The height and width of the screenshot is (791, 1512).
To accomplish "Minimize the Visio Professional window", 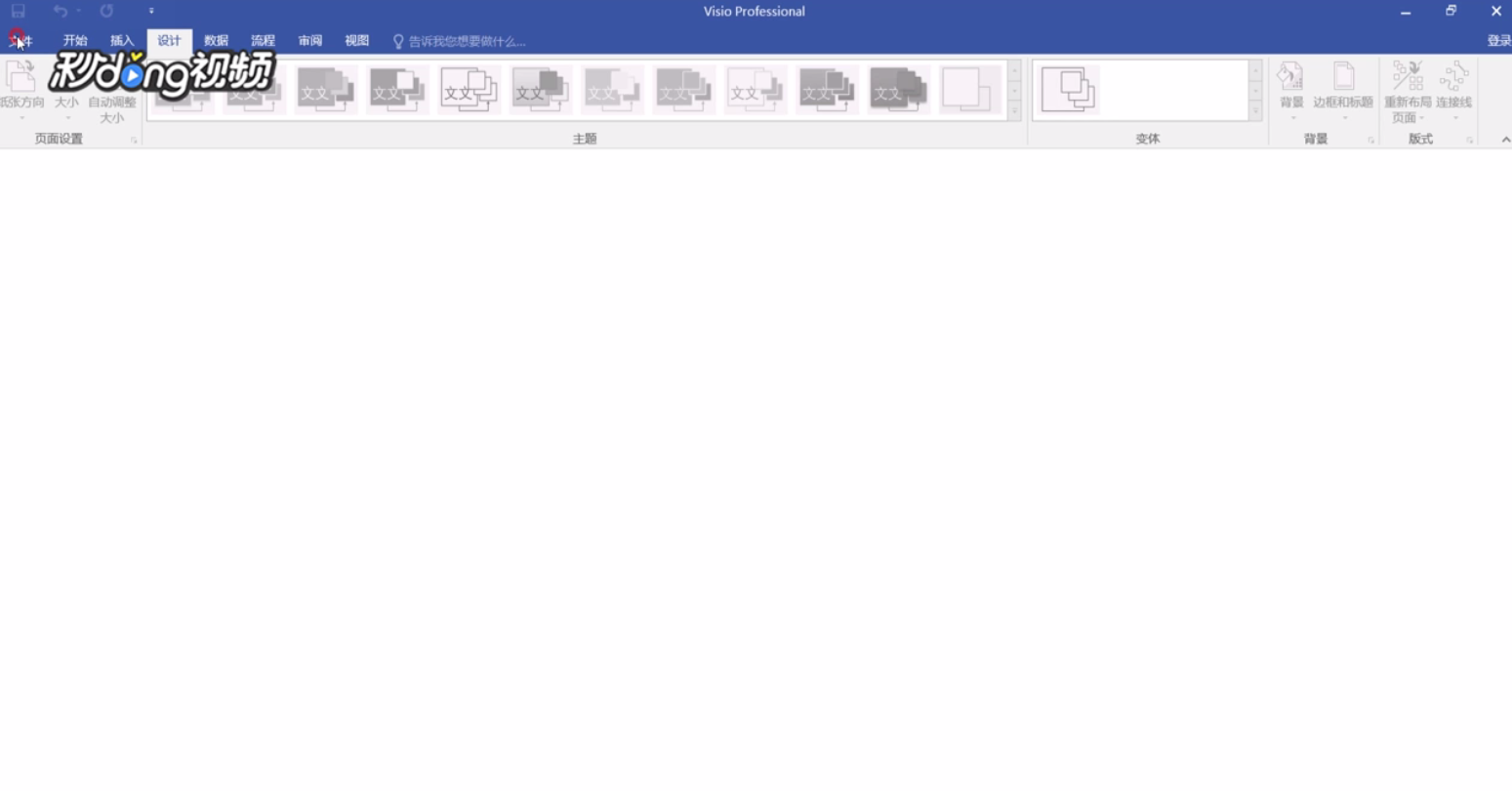I will 1406,11.
